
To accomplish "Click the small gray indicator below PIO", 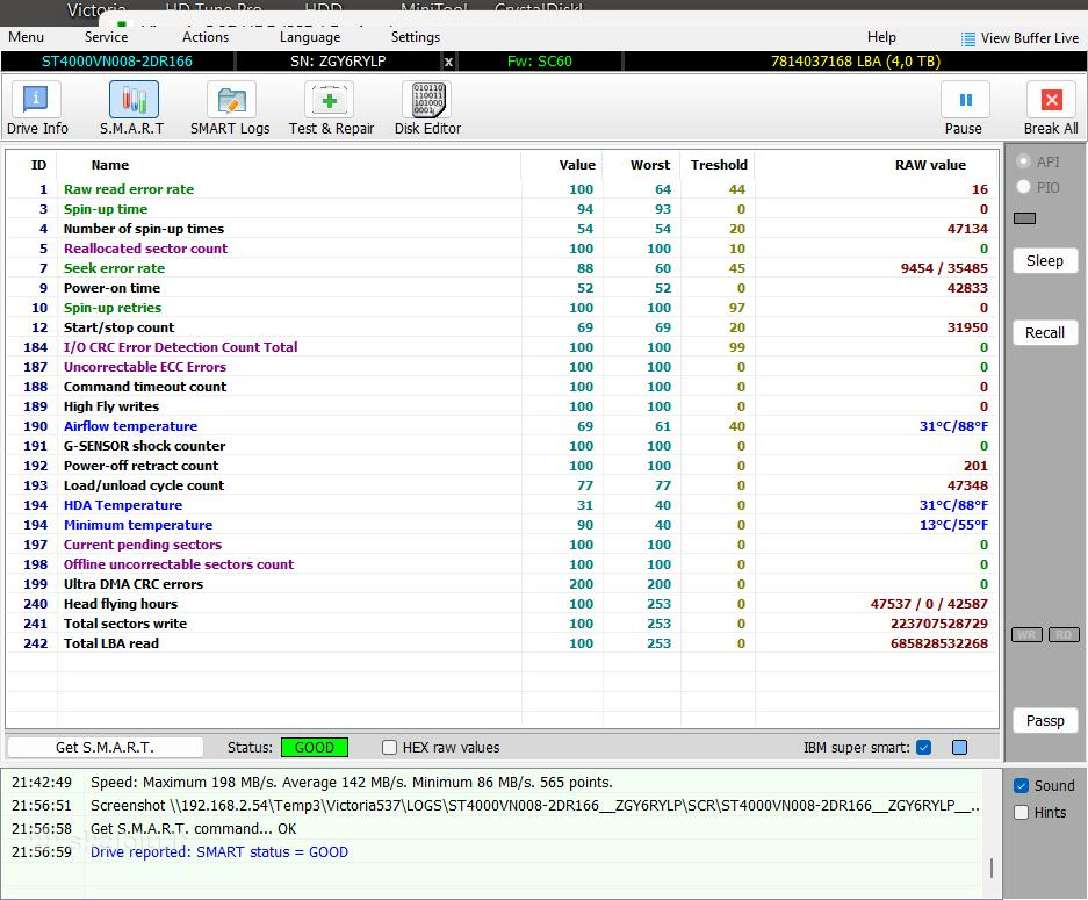I will pos(1025,219).
